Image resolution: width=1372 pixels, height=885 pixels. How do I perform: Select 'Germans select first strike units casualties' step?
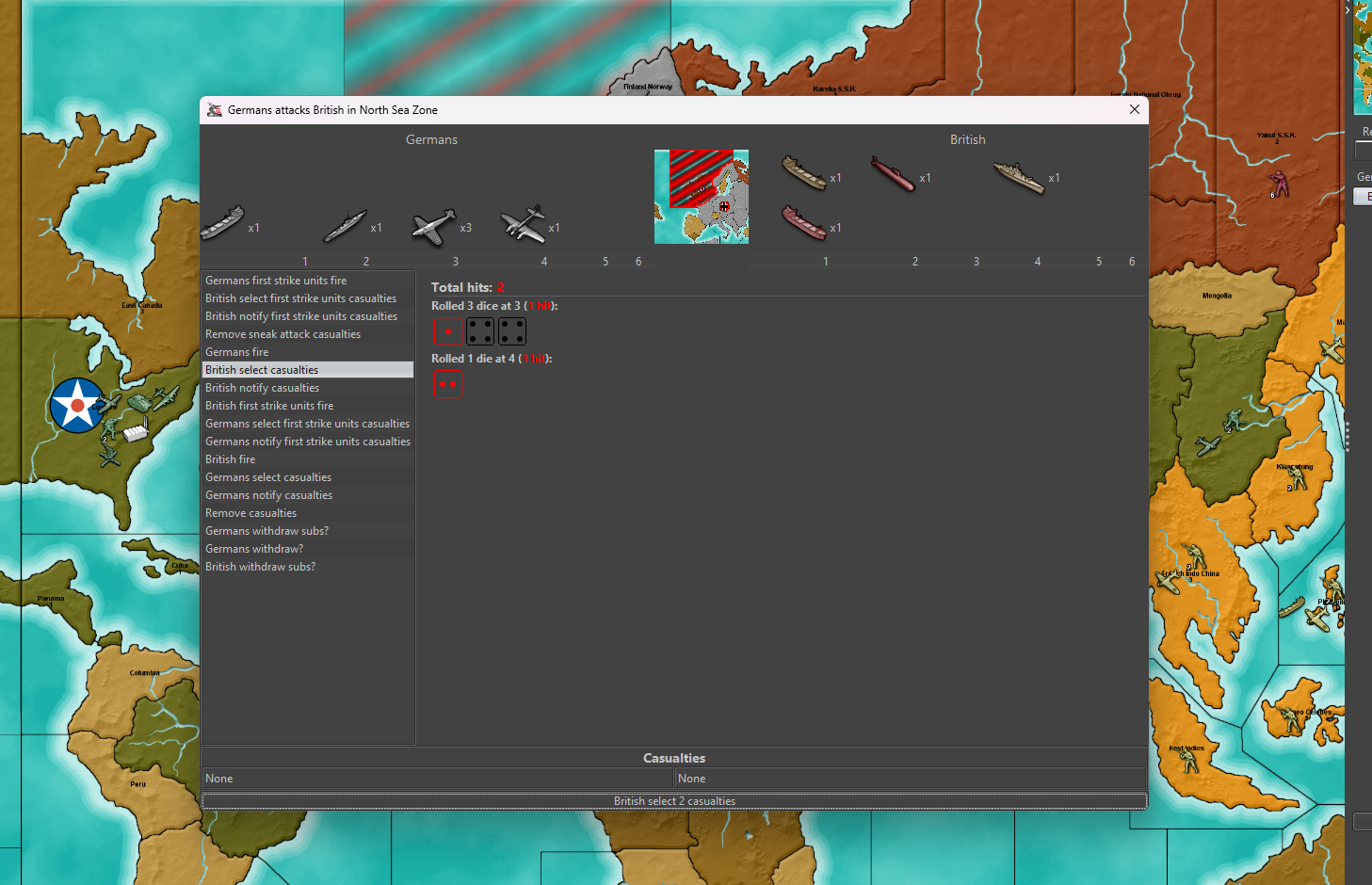pyautogui.click(x=308, y=424)
